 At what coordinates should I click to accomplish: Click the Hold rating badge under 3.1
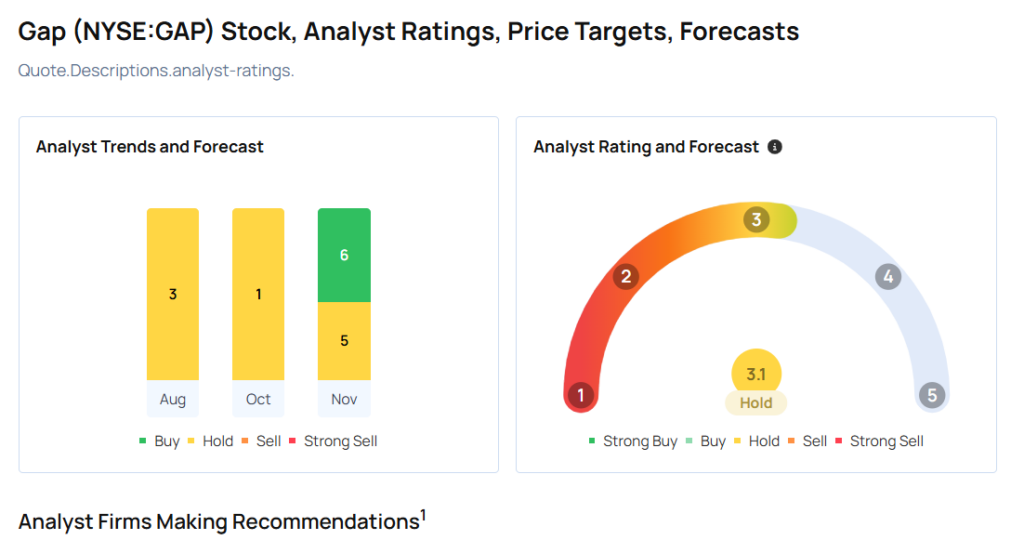[756, 403]
